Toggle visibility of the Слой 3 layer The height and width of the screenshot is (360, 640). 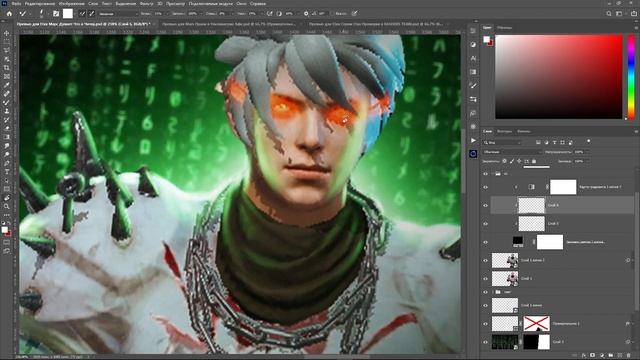(485, 224)
